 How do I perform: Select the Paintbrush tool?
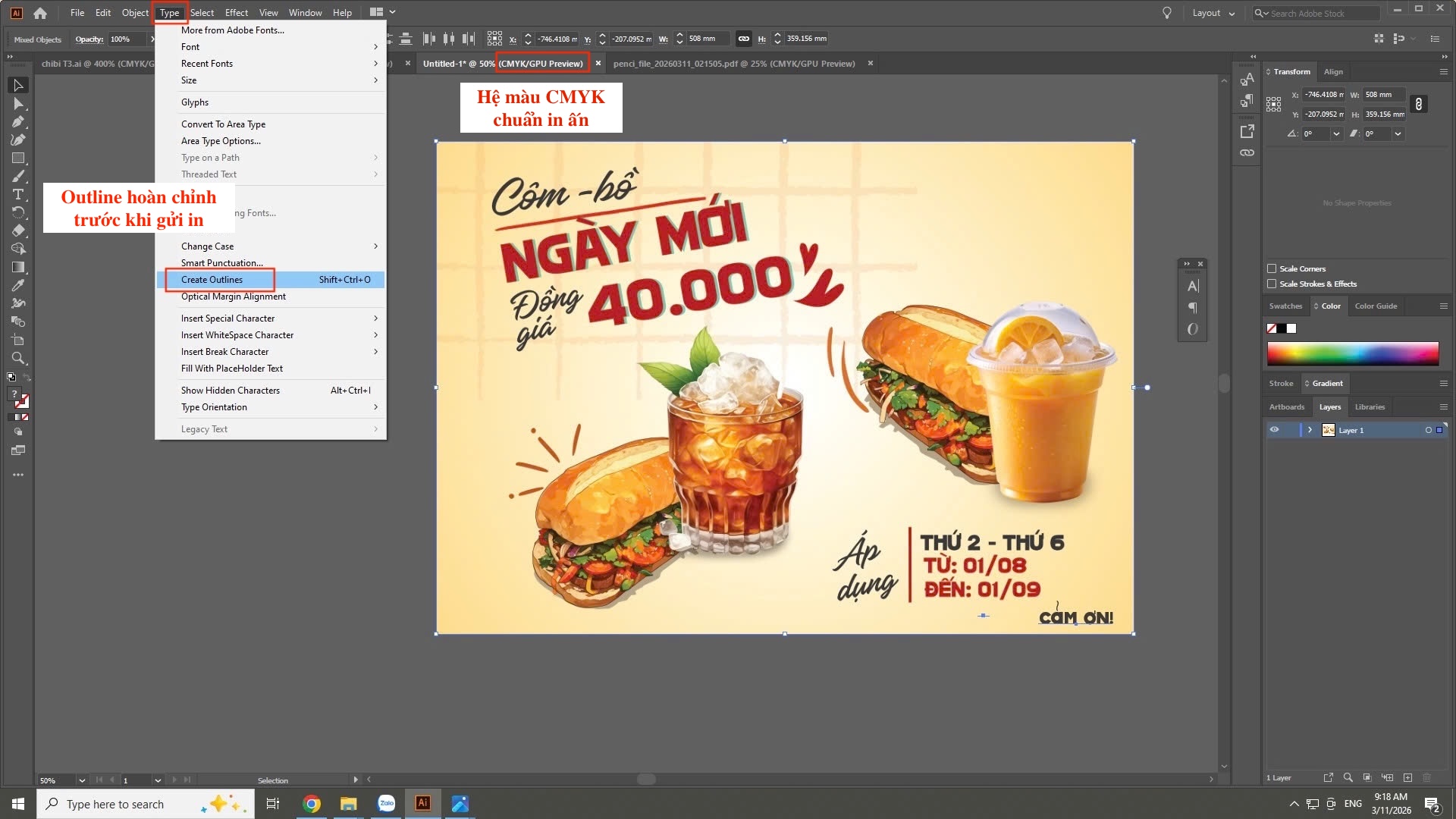click(x=18, y=176)
